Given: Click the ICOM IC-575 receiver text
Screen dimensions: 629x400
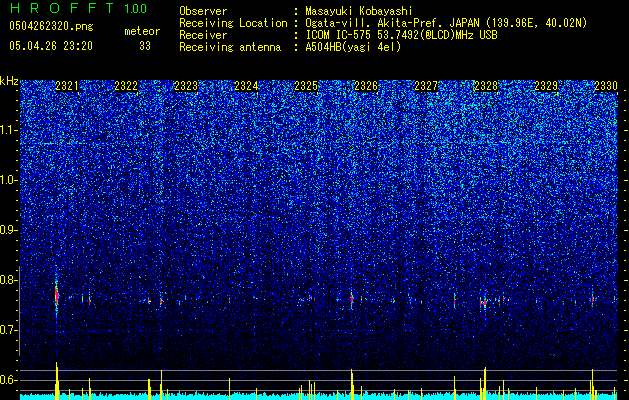Looking at the screenshot, I should [401, 35].
